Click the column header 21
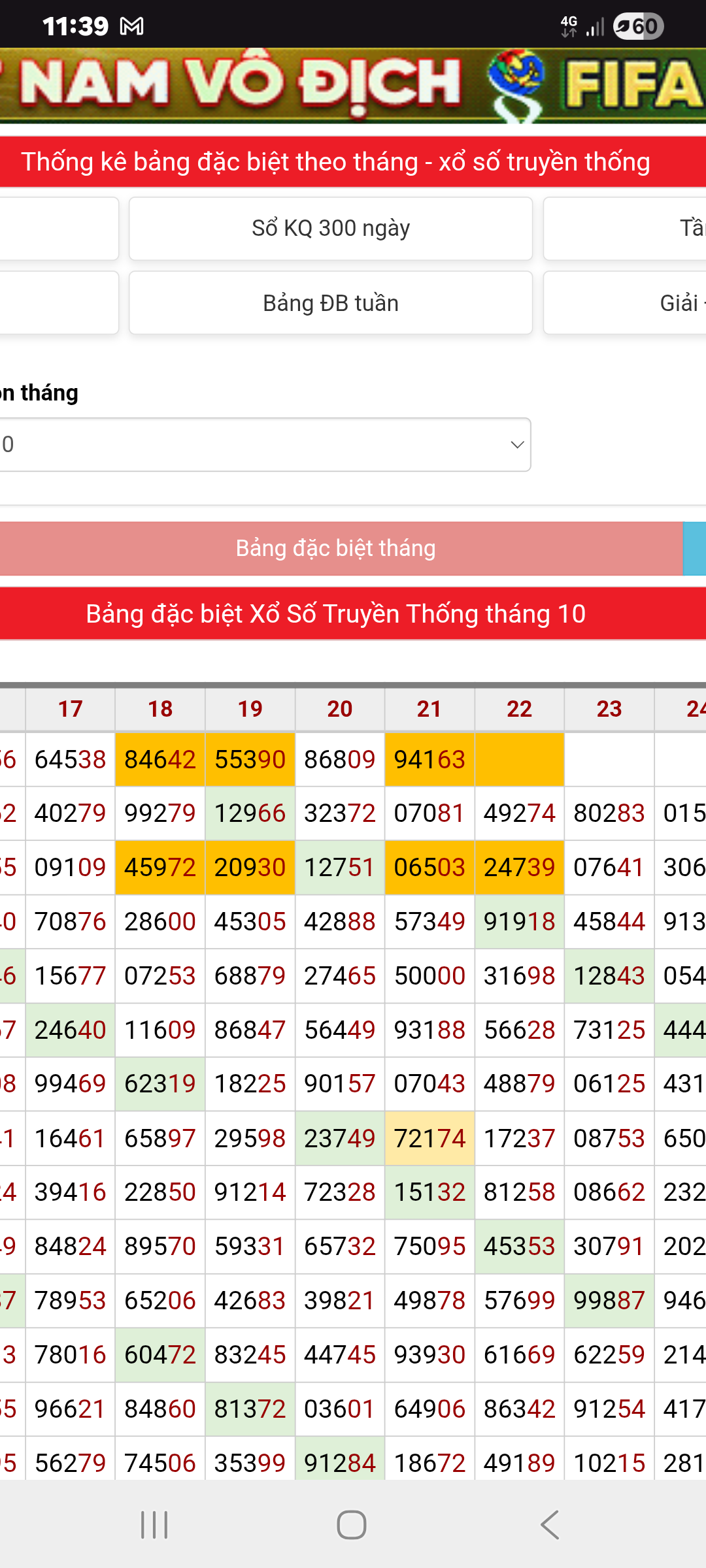 click(429, 709)
